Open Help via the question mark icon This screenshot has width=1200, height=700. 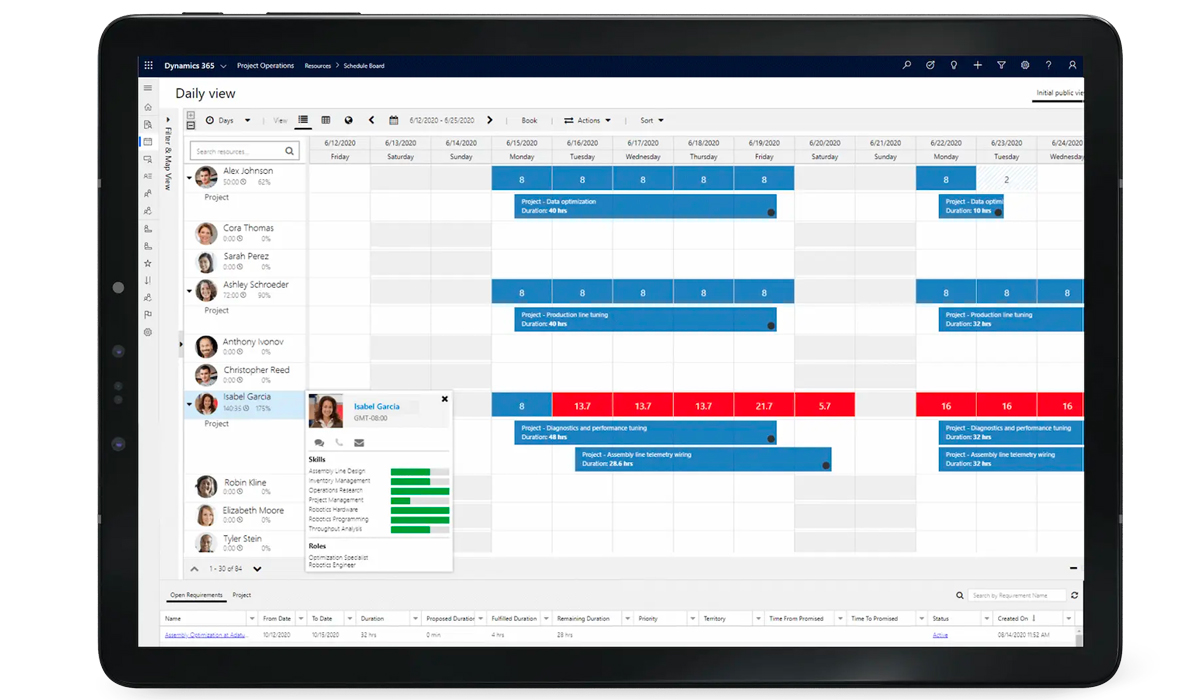pos(1048,64)
